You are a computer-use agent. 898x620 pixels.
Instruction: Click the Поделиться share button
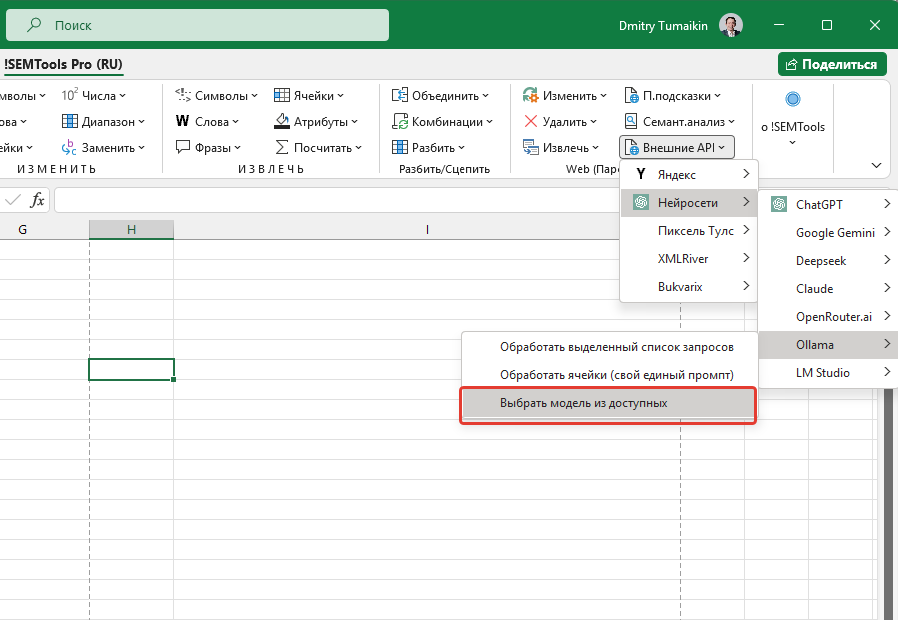pyautogui.click(x=832, y=64)
